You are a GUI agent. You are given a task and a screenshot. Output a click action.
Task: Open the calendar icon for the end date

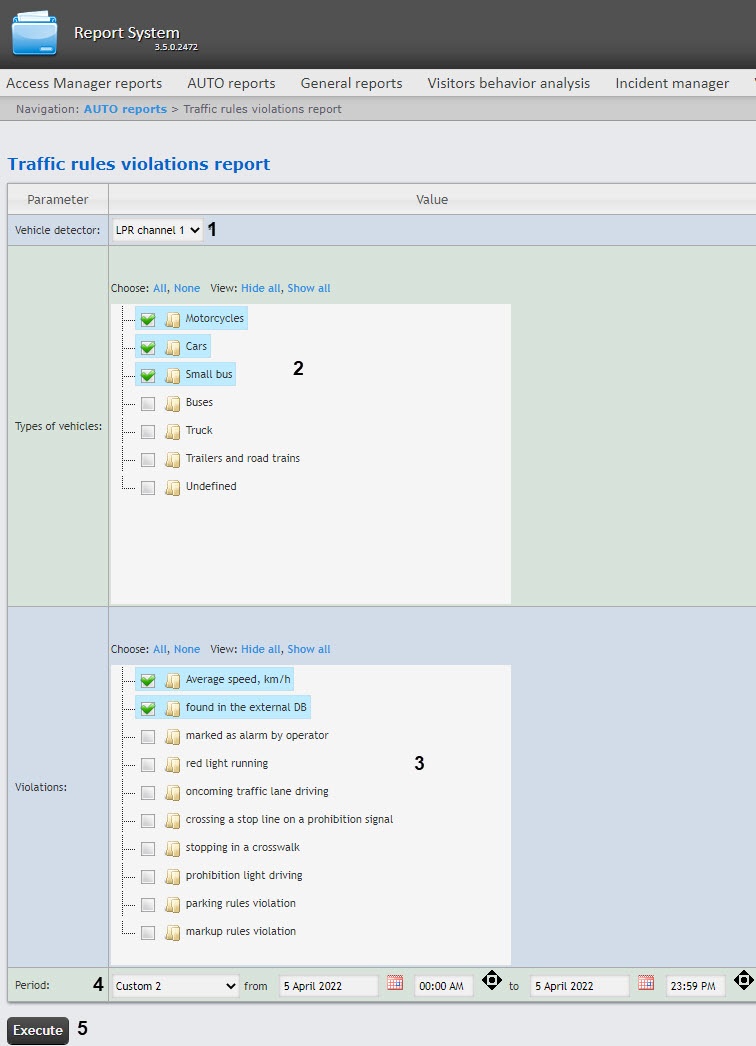point(646,983)
